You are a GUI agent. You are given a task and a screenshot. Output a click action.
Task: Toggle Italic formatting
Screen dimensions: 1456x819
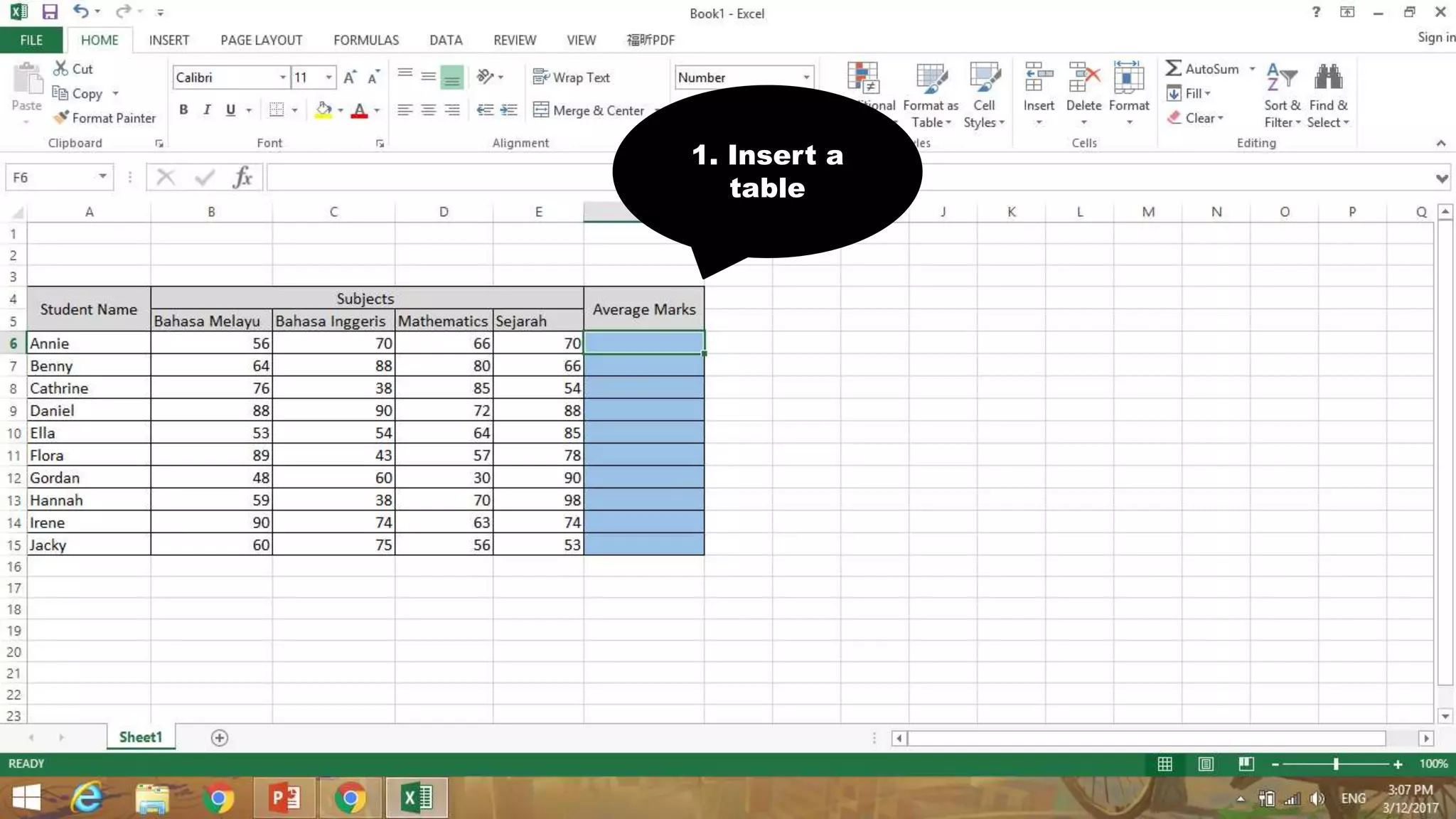[207, 110]
